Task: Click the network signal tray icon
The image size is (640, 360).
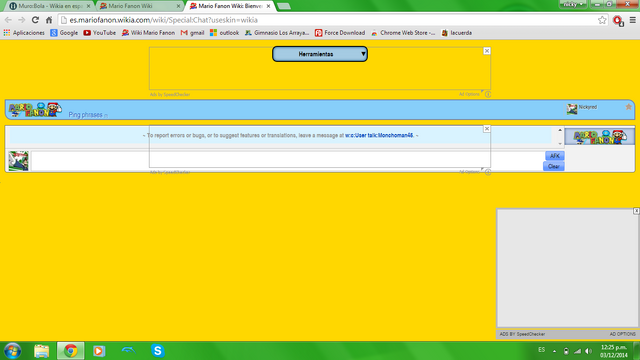Action: tap(577, 351)
